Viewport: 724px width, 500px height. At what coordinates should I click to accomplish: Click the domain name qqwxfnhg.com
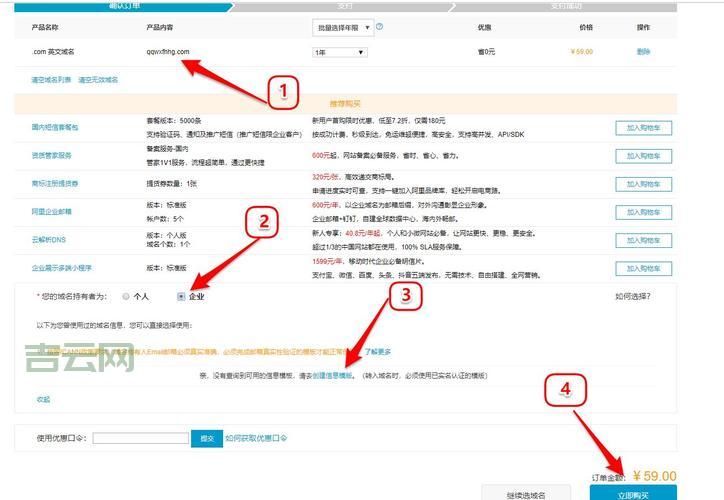pos(168,52)
